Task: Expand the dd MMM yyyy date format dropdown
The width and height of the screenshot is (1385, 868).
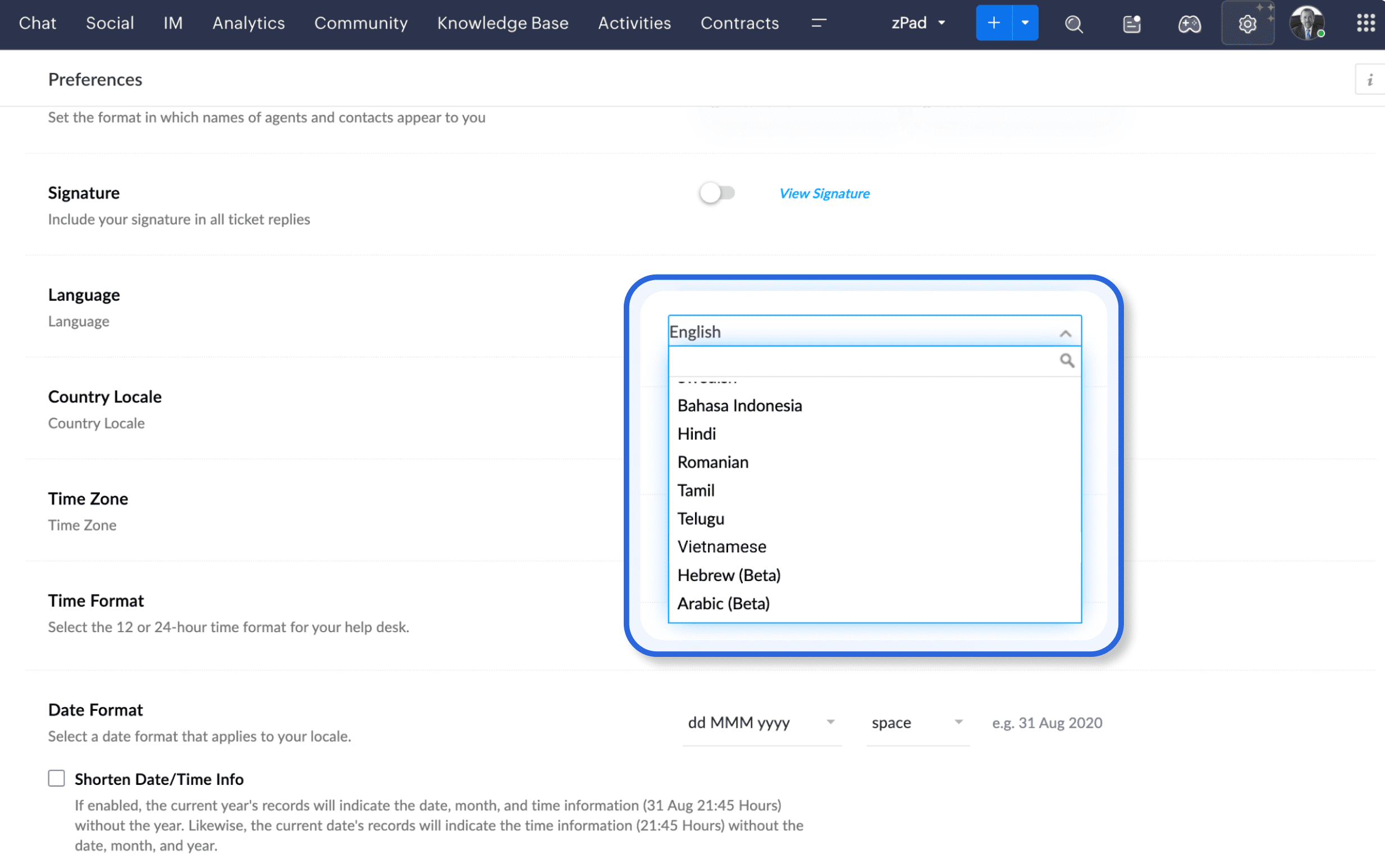Action: pos(761,722)
